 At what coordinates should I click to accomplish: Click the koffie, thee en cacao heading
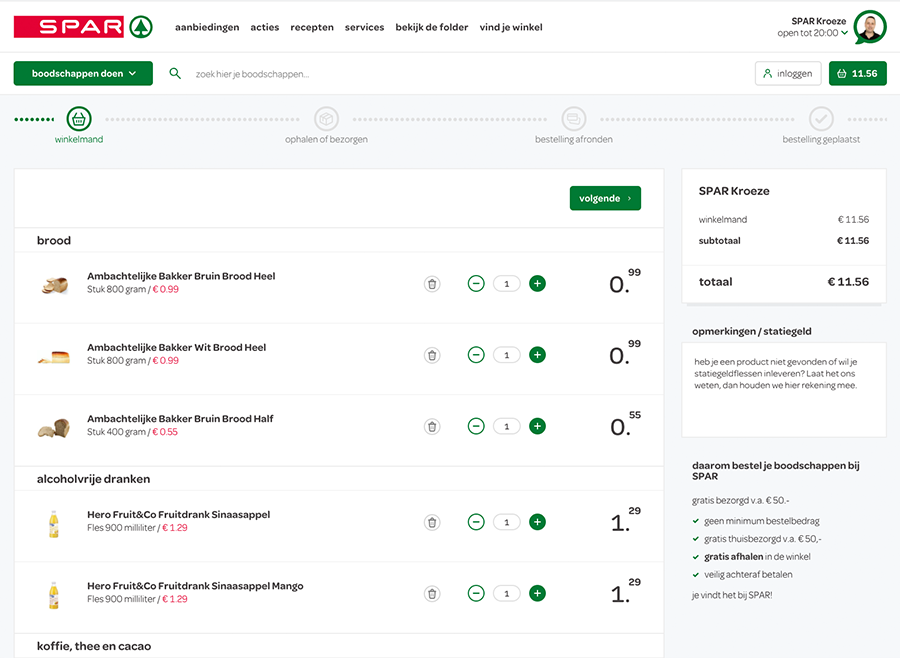94,646
